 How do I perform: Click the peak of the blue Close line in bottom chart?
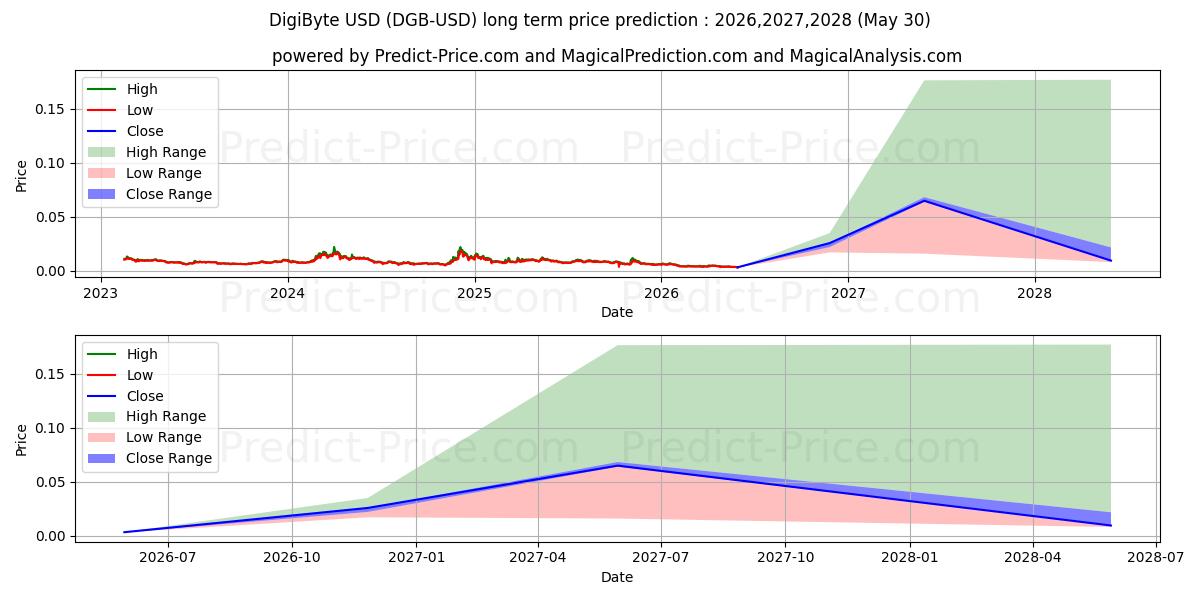pyautogui.click(x=617, y=465)
